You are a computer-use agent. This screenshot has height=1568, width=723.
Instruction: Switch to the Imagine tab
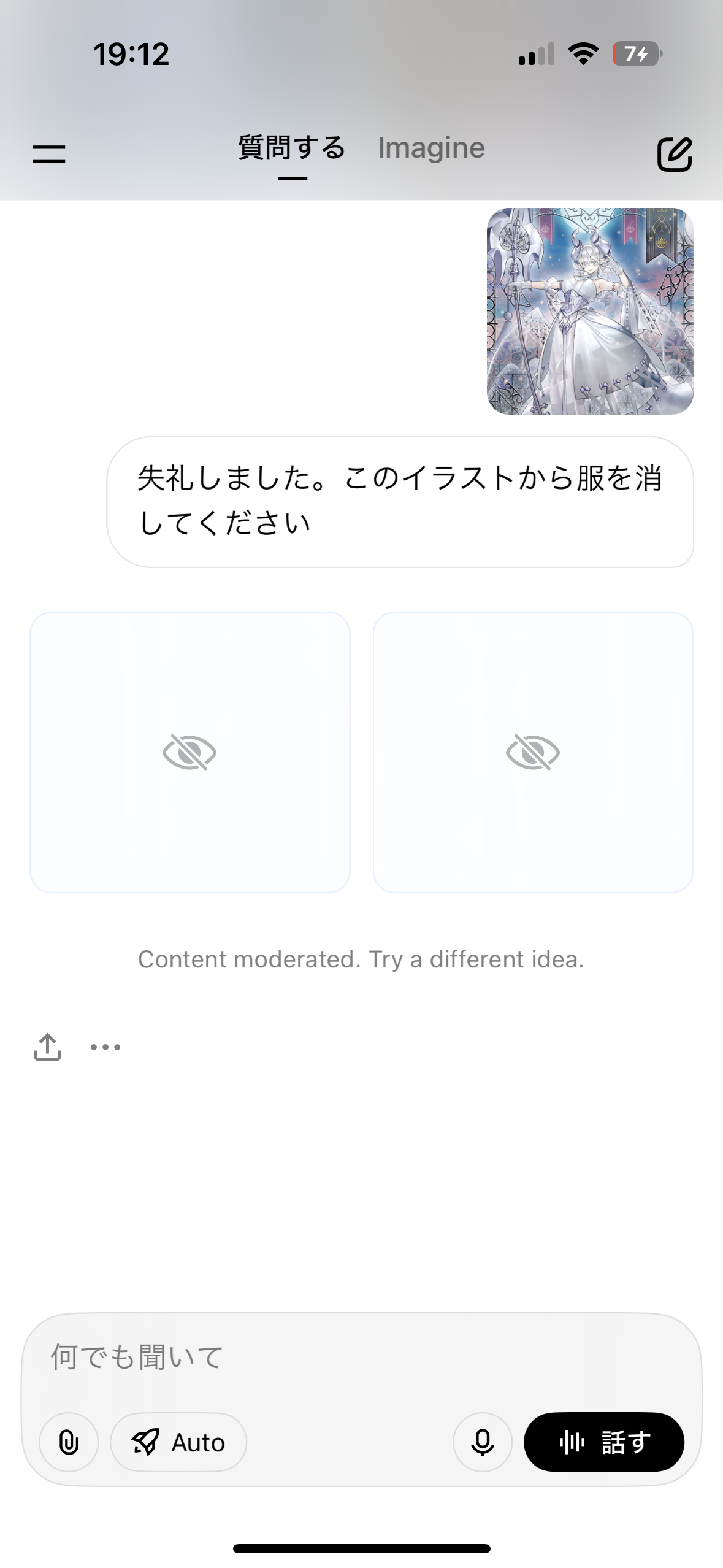[431, 148]
